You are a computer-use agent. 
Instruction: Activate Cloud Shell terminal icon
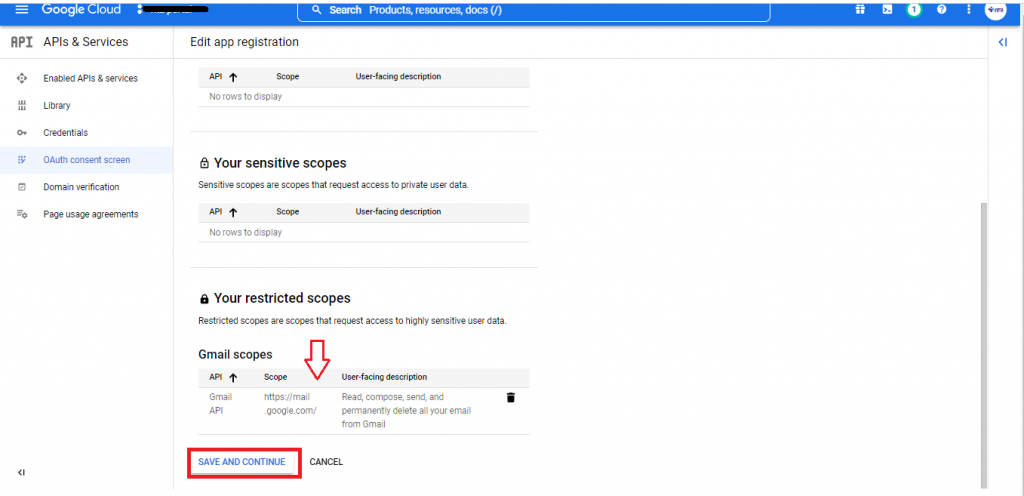[887, 10]
